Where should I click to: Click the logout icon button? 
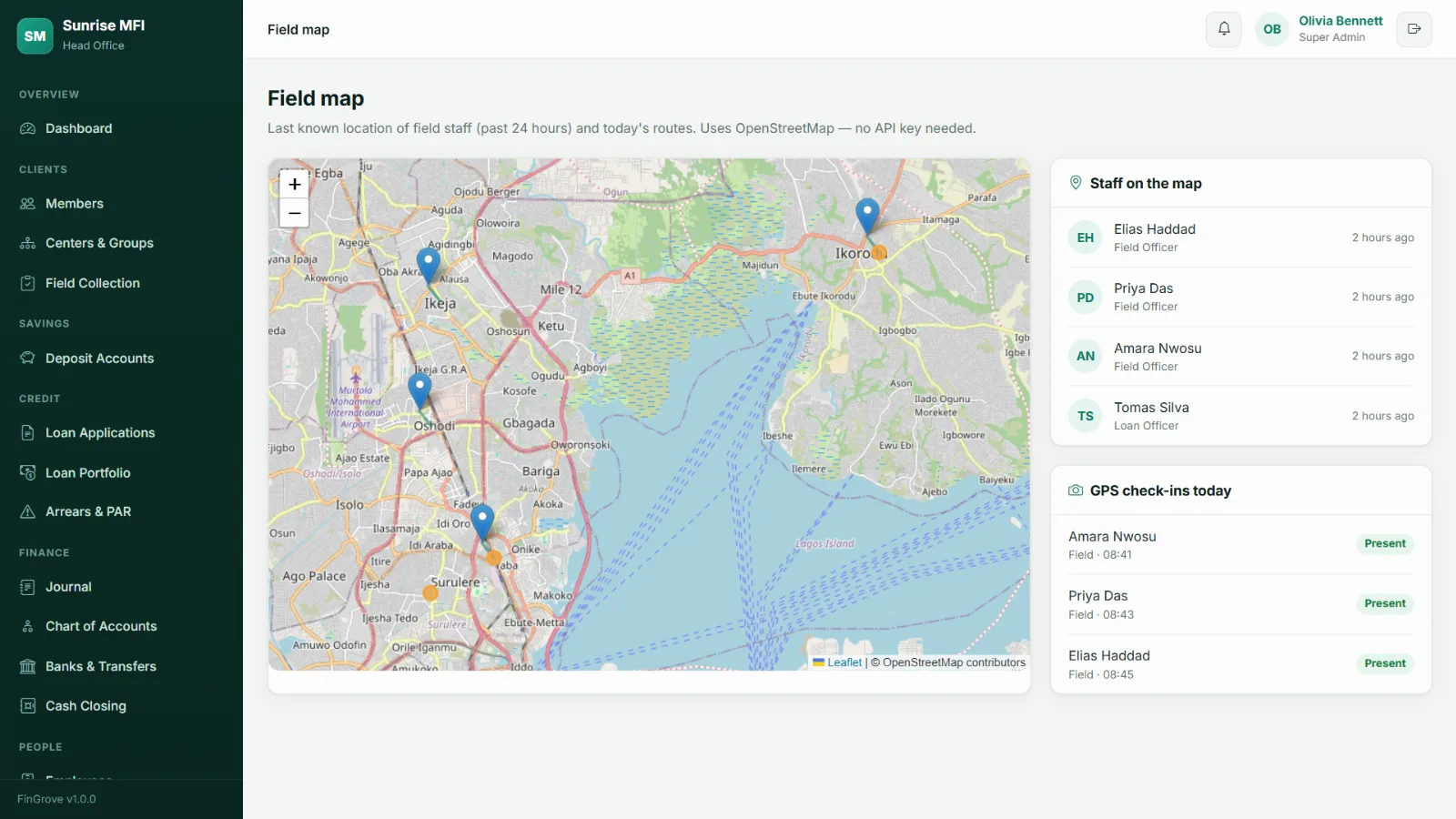(1414, 29)
